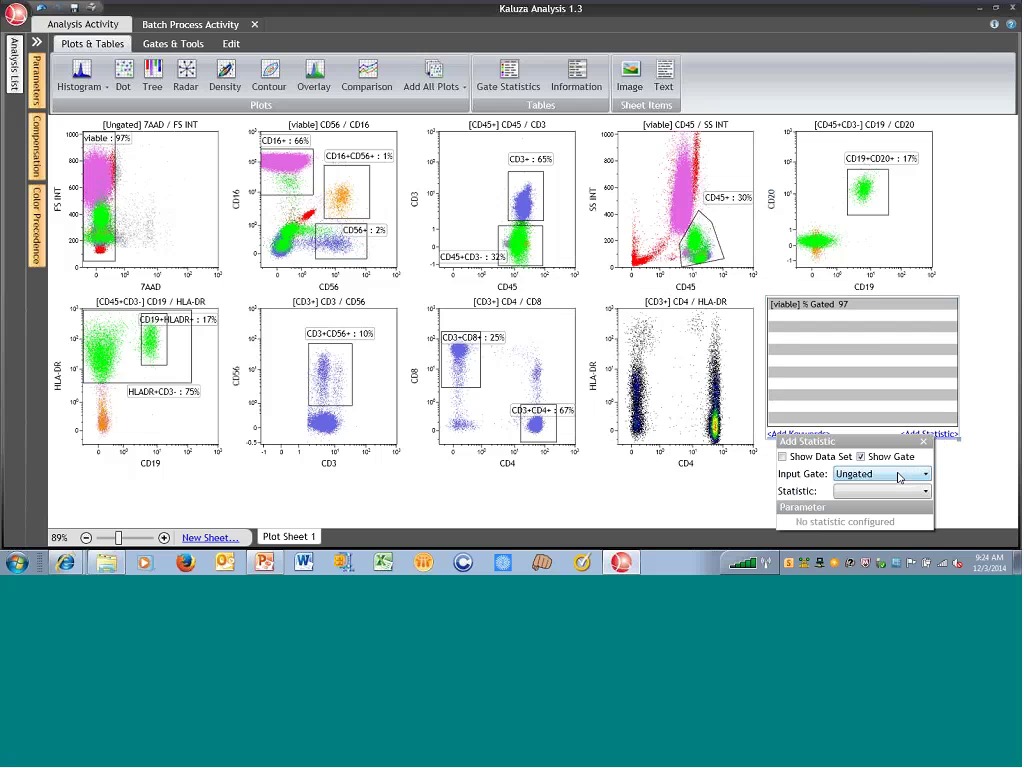Create an Overlay plot

click(x=314, y=75)
